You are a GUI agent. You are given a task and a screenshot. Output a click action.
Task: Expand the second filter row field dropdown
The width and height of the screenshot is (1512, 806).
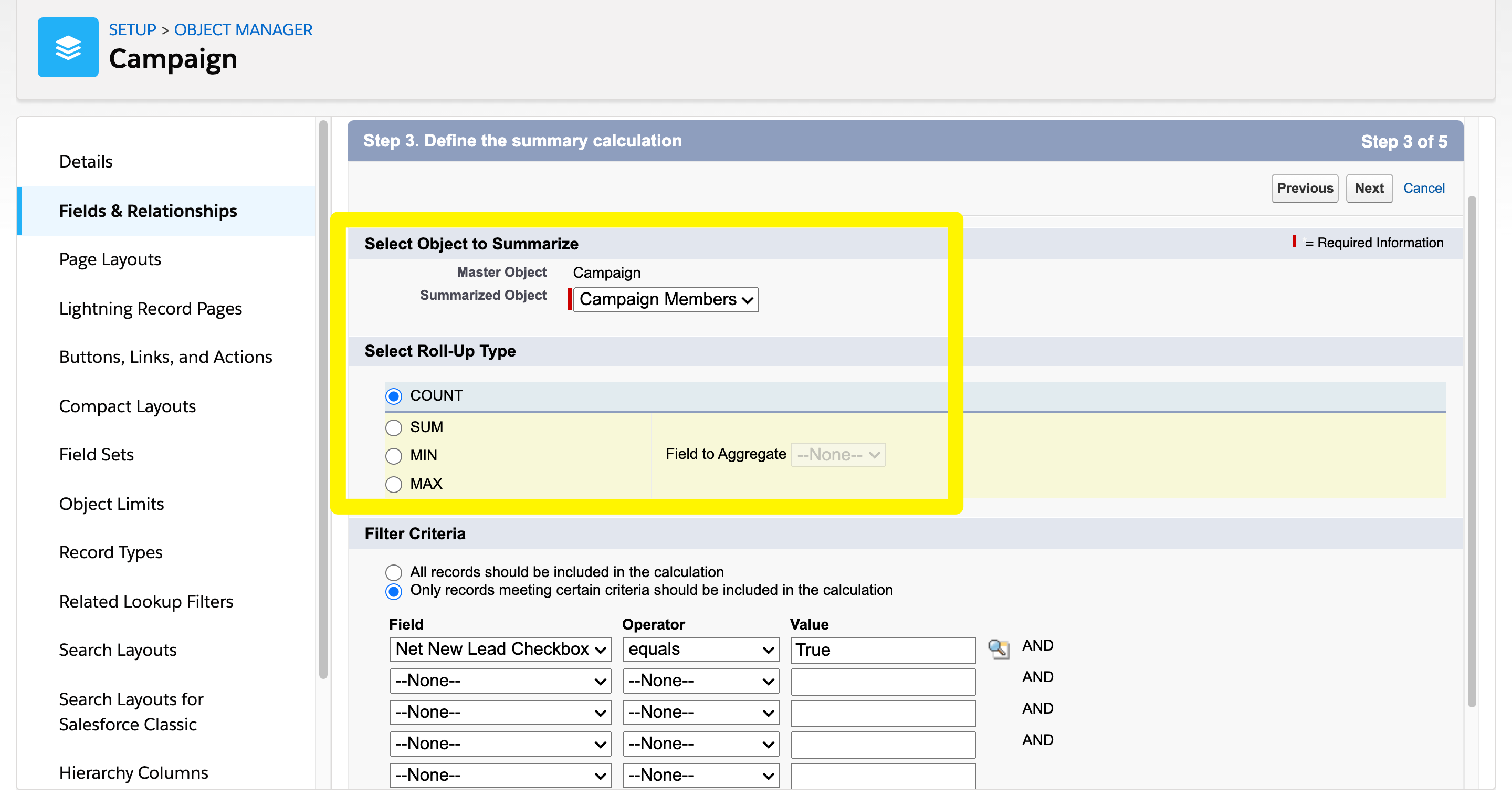coord(500,681)
